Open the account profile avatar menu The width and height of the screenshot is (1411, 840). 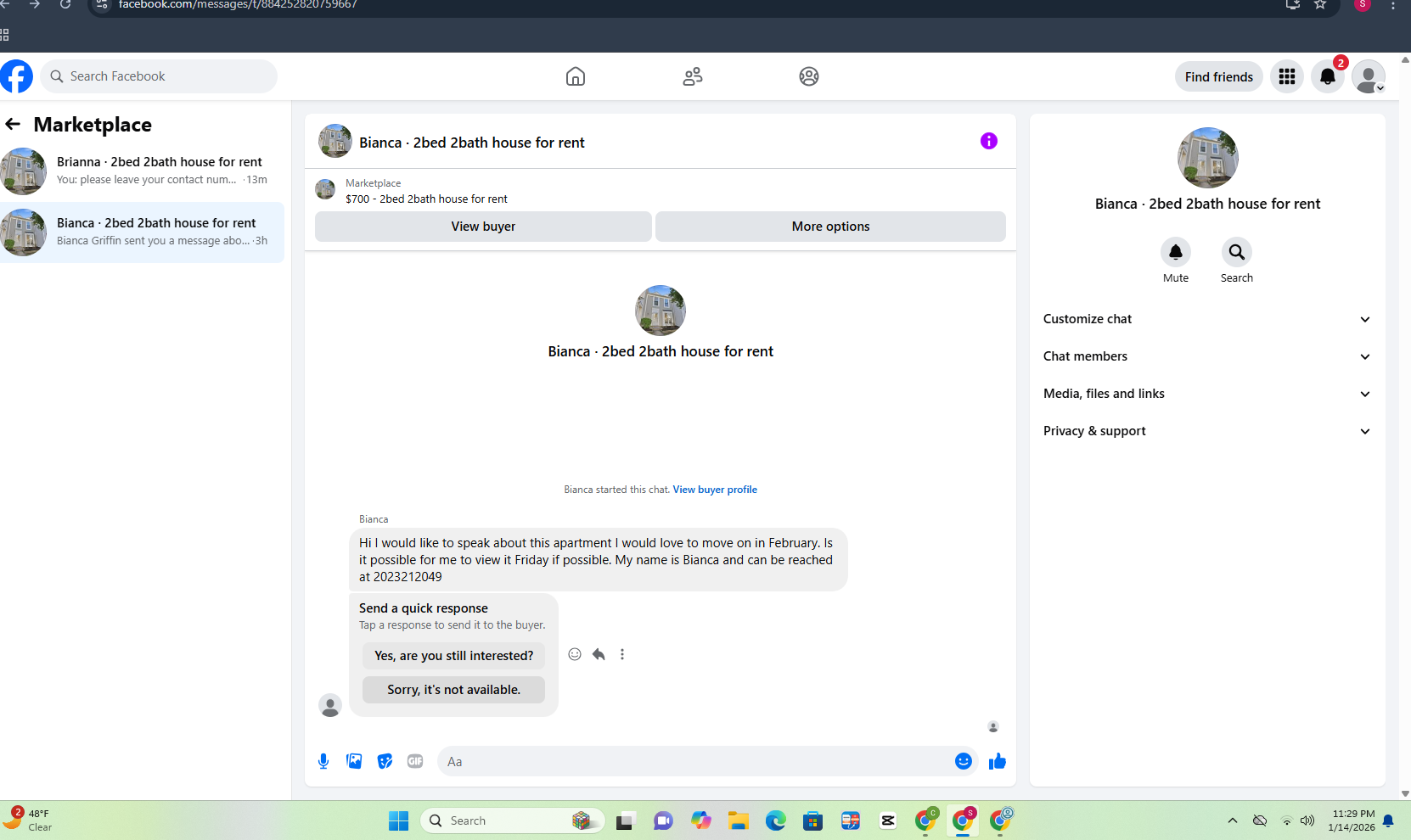tap(1369, 76)
